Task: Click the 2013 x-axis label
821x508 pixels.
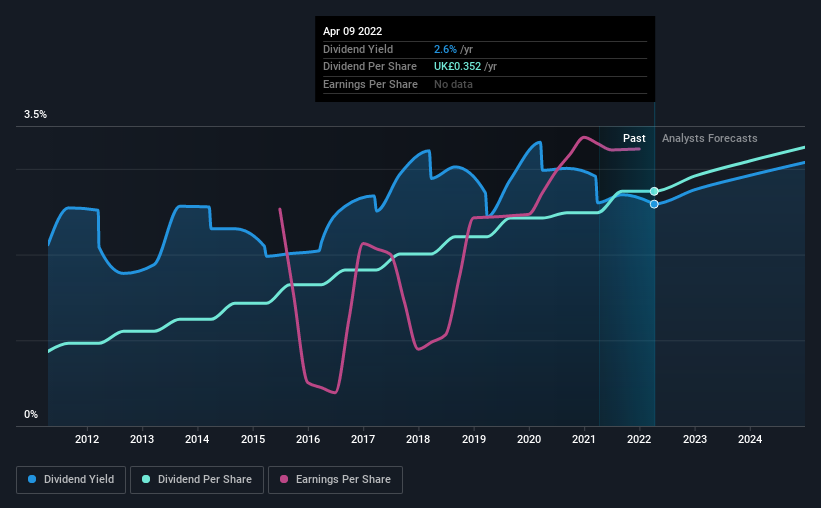Action: tap(142, 439)
